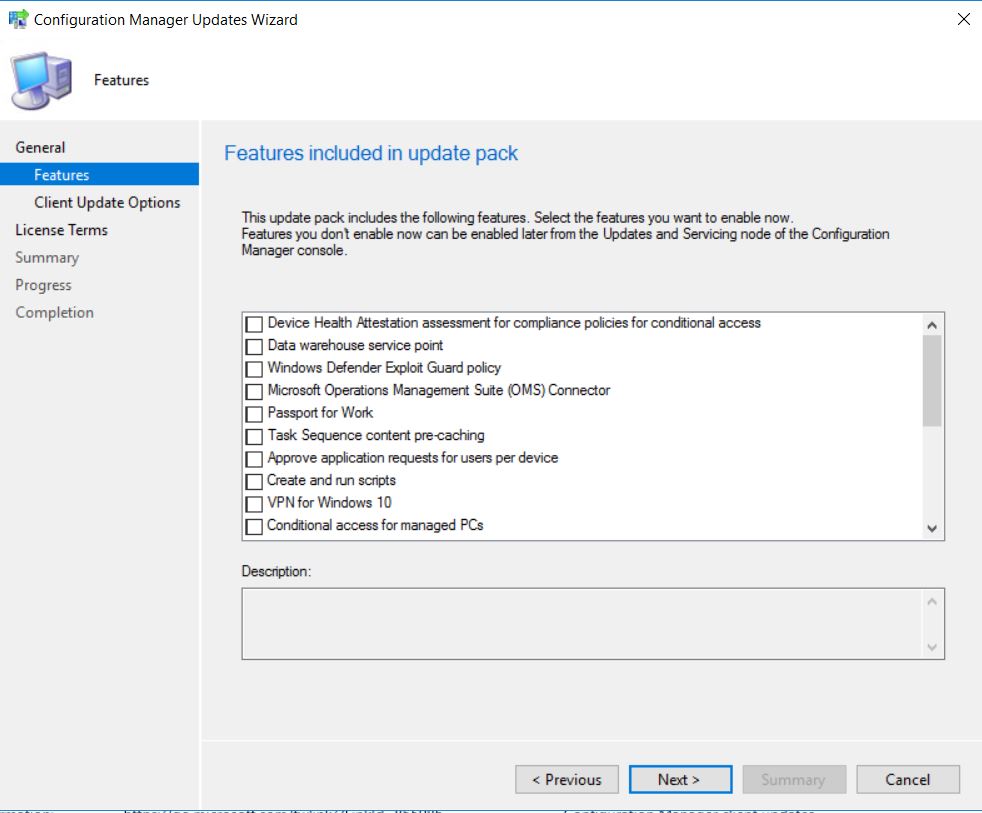Enable the Passport for Work feature
The image size is (982, 813).
pos(254,414)
